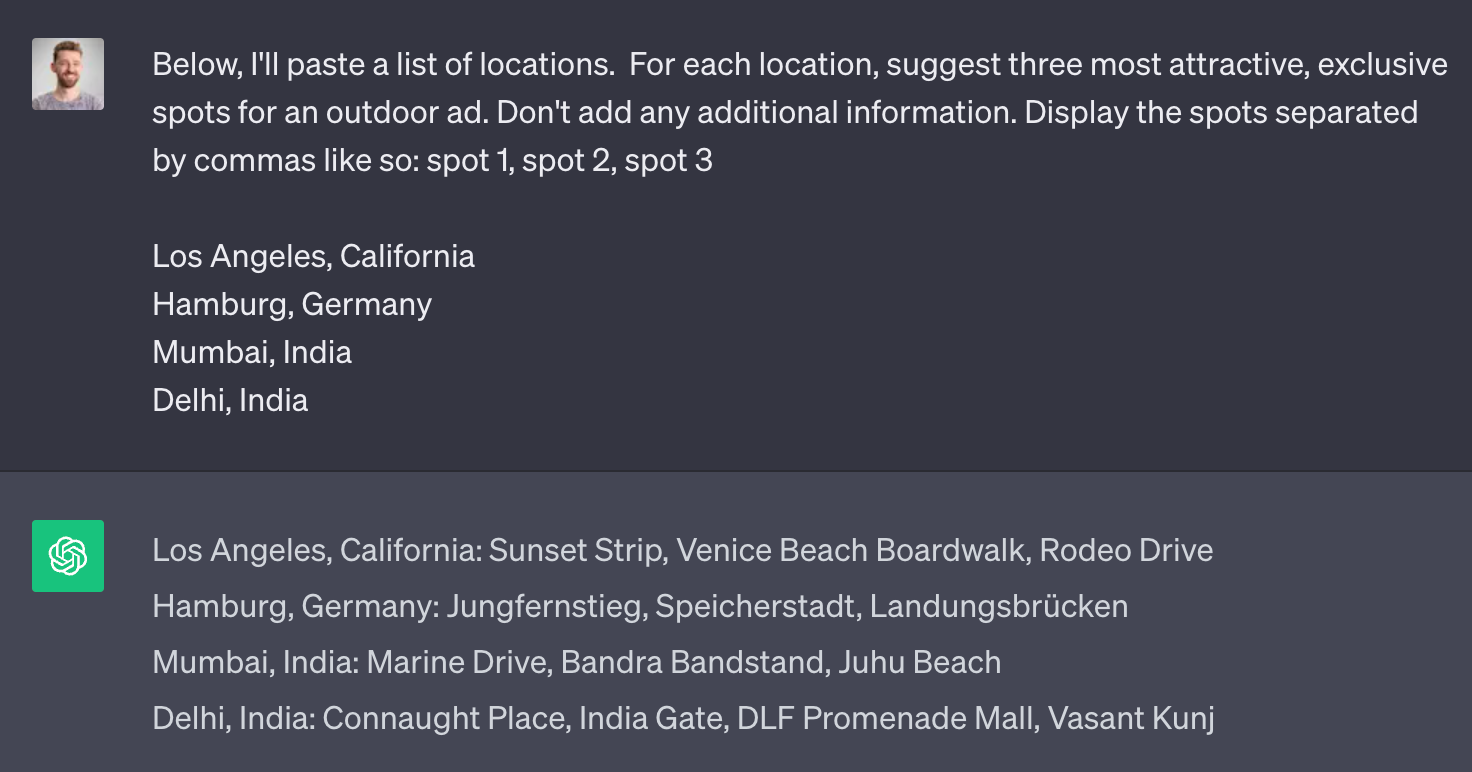The image size is (1472, 772).
Task: Click the 'spot 1, spot 2, spot 3' text
Action: [x=570, y=161]
